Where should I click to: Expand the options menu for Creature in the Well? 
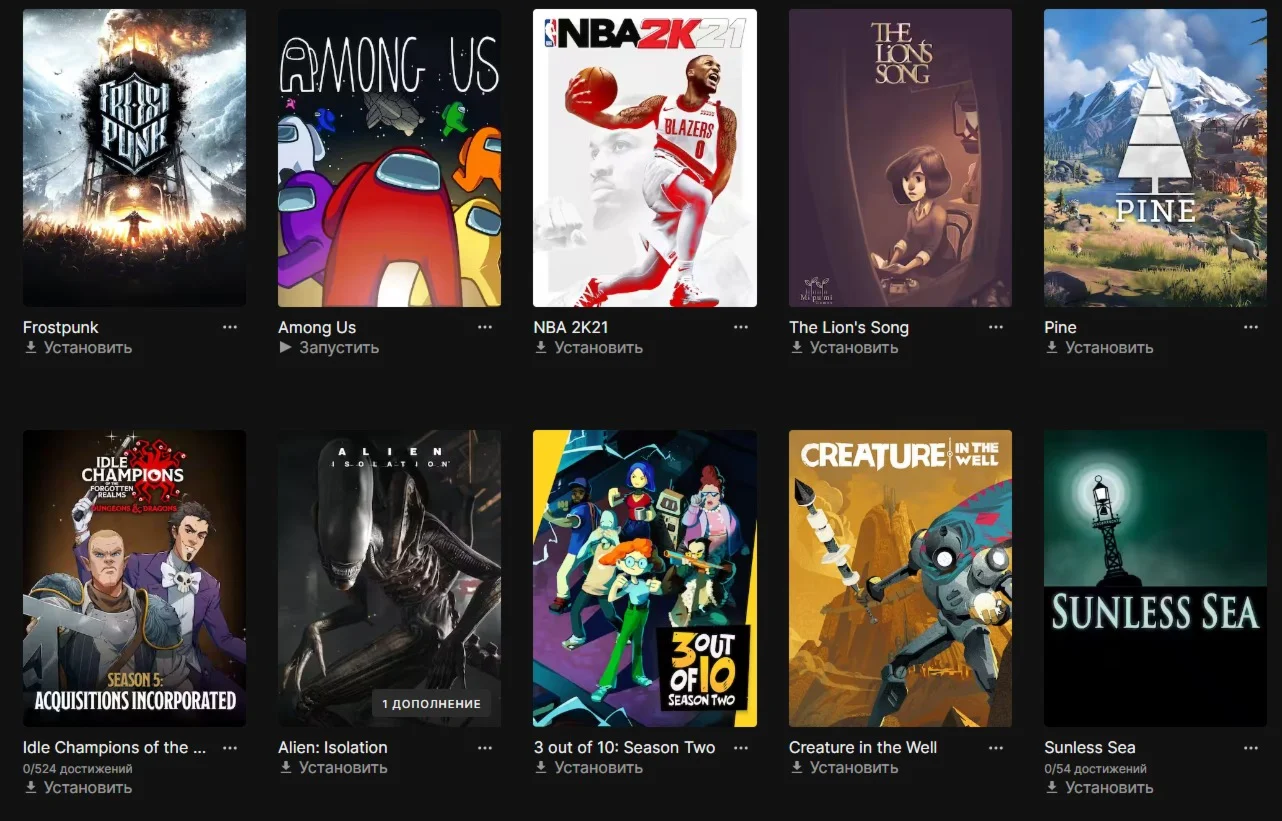coord(996,747)
